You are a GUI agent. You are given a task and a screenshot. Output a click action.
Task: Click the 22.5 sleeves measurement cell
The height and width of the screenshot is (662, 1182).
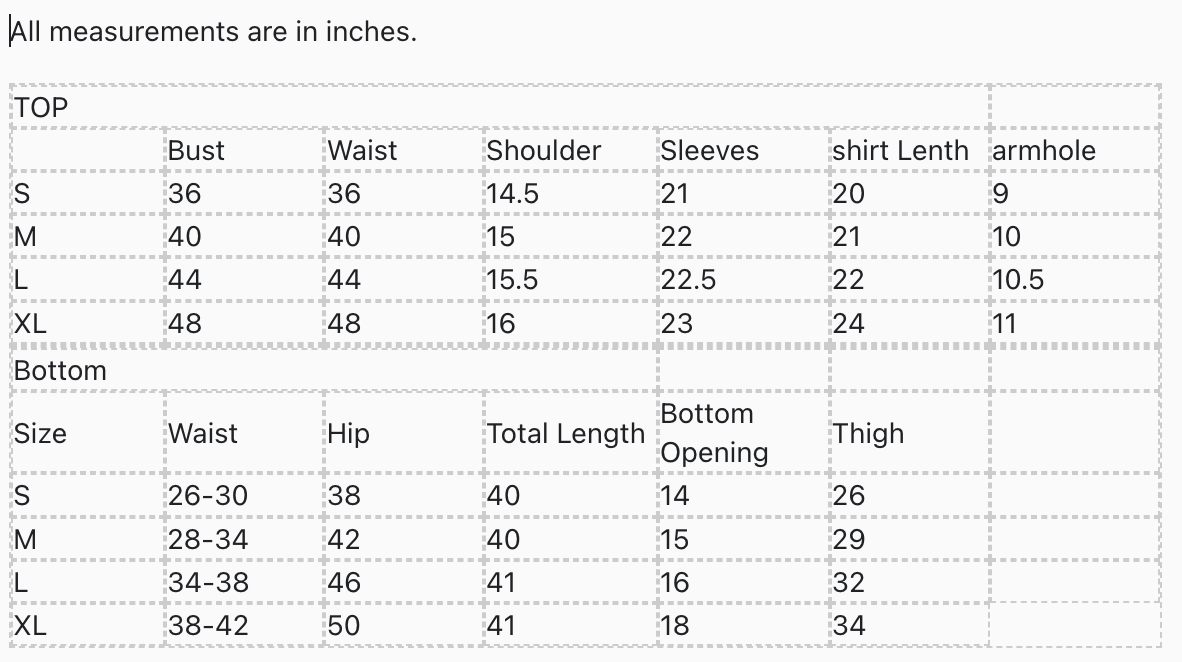[688, 280]
